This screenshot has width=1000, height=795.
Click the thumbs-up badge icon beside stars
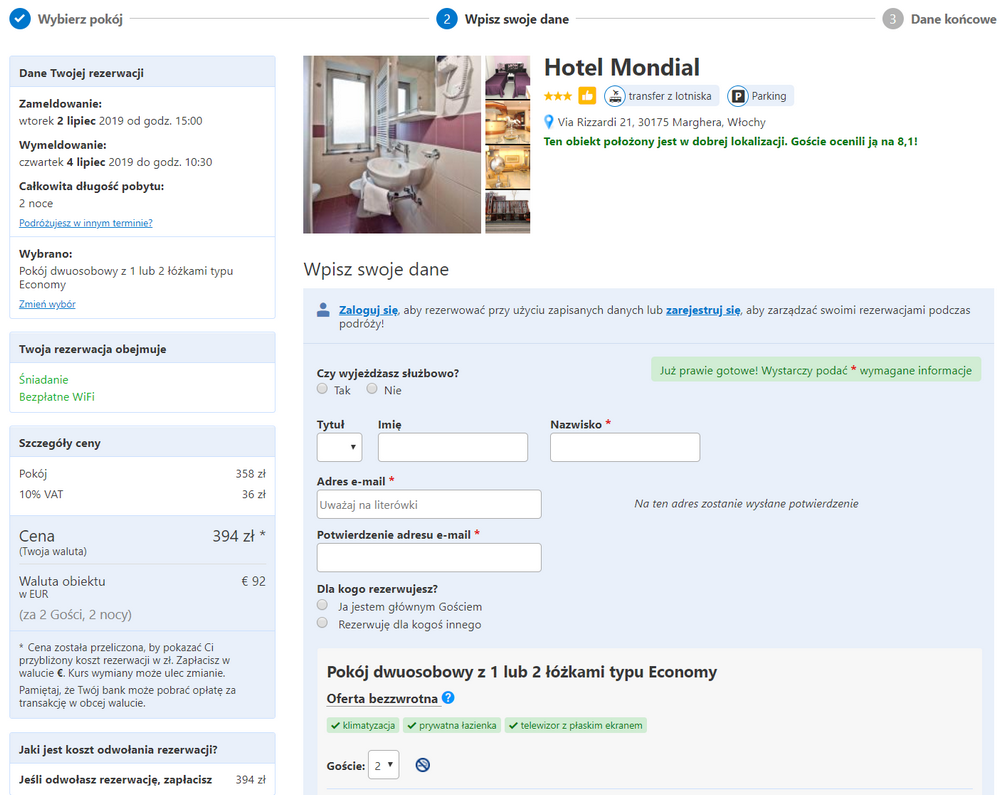tap(587, 96)
